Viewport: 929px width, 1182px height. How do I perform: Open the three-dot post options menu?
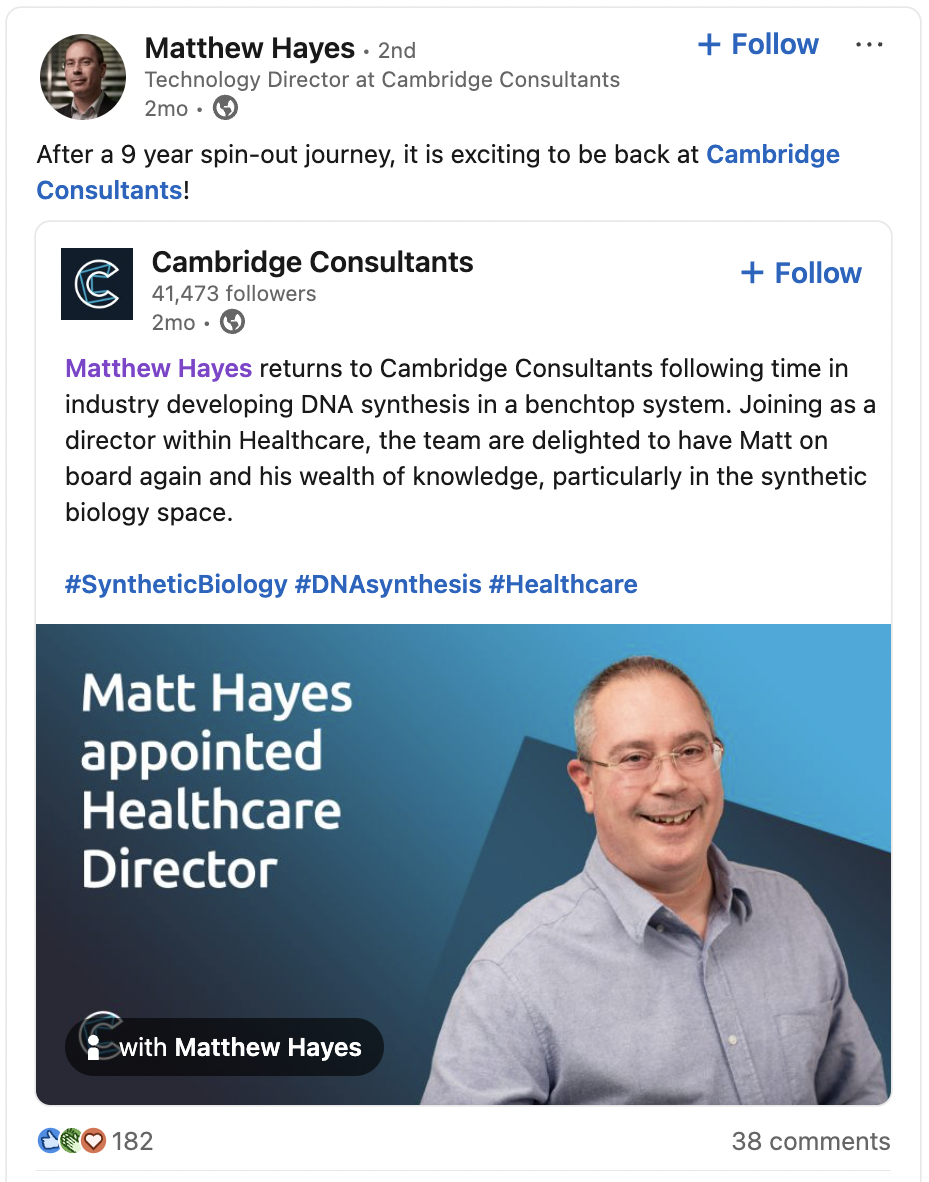[869, 45]
